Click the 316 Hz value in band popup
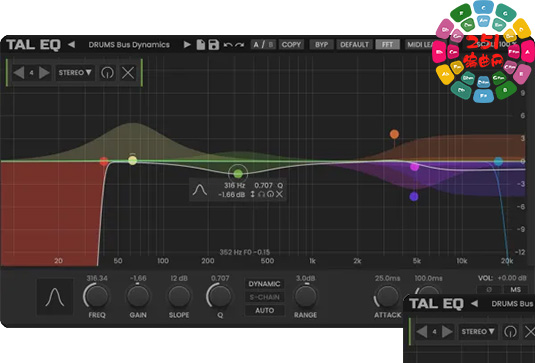The height and width of the screenshot is (363, 535). click(x=235, y=185)
